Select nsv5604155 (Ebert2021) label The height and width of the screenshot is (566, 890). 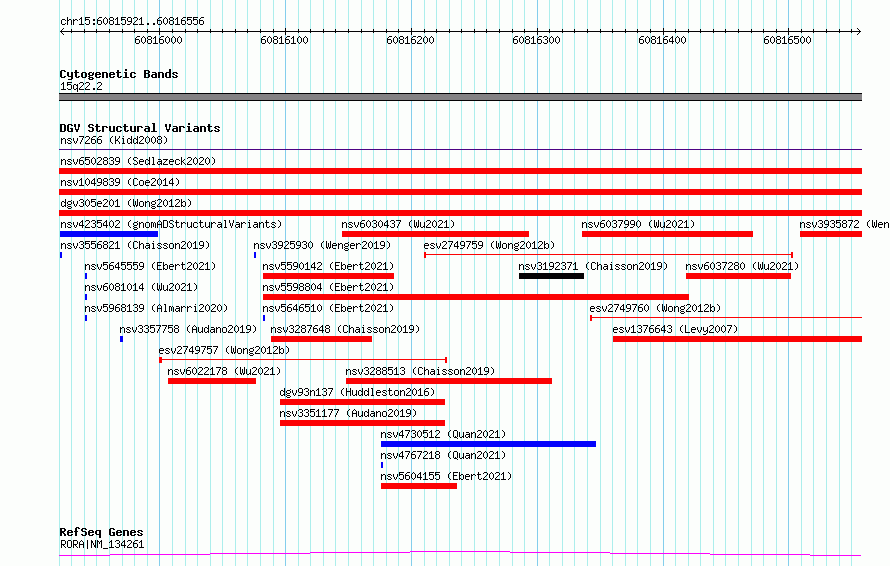click(446, 476)
